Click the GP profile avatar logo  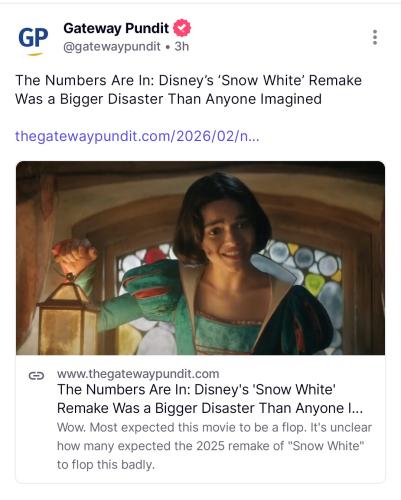33,40
